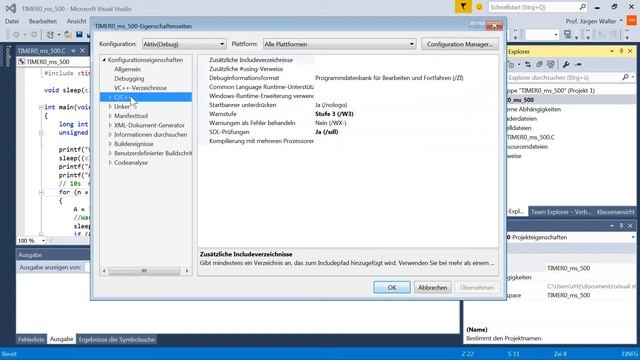Open the Toolbox side panel
The height and width of the screenshot is (360, 640).
[x=7, y=56]
